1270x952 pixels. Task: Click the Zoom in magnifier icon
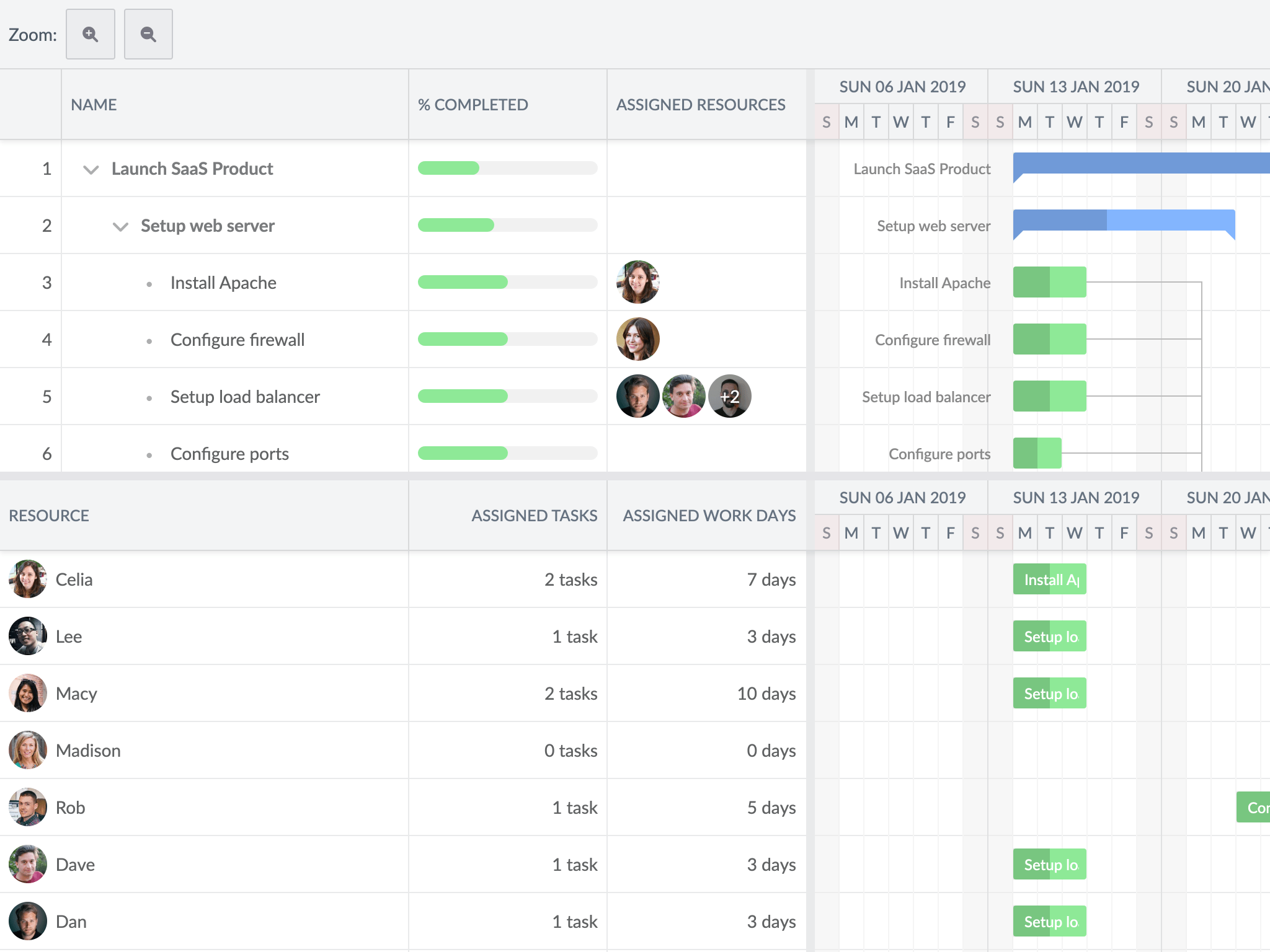(x=91, y=34)
